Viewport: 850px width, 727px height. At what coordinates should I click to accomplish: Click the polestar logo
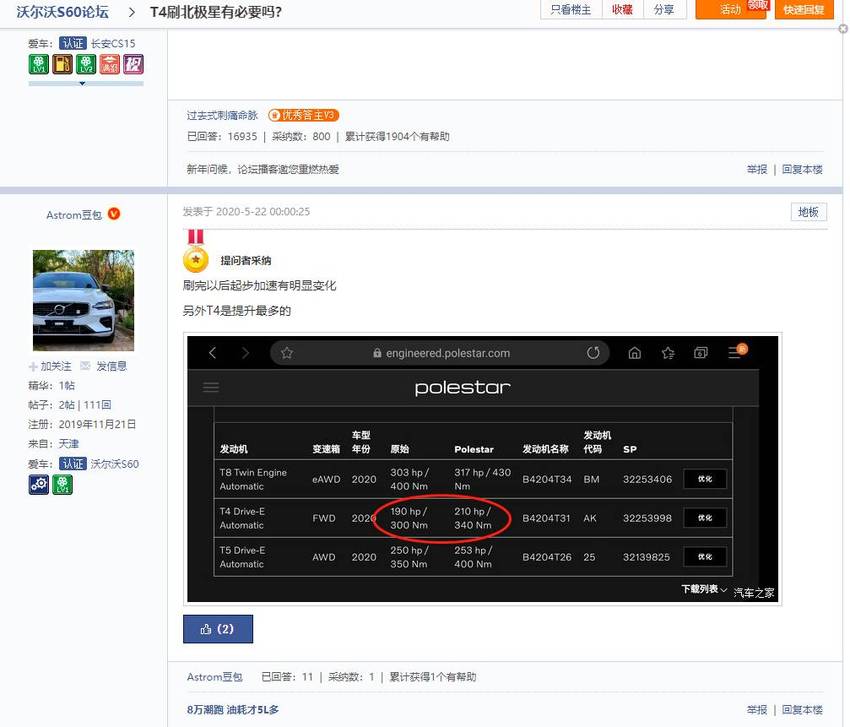click(462, 388)
